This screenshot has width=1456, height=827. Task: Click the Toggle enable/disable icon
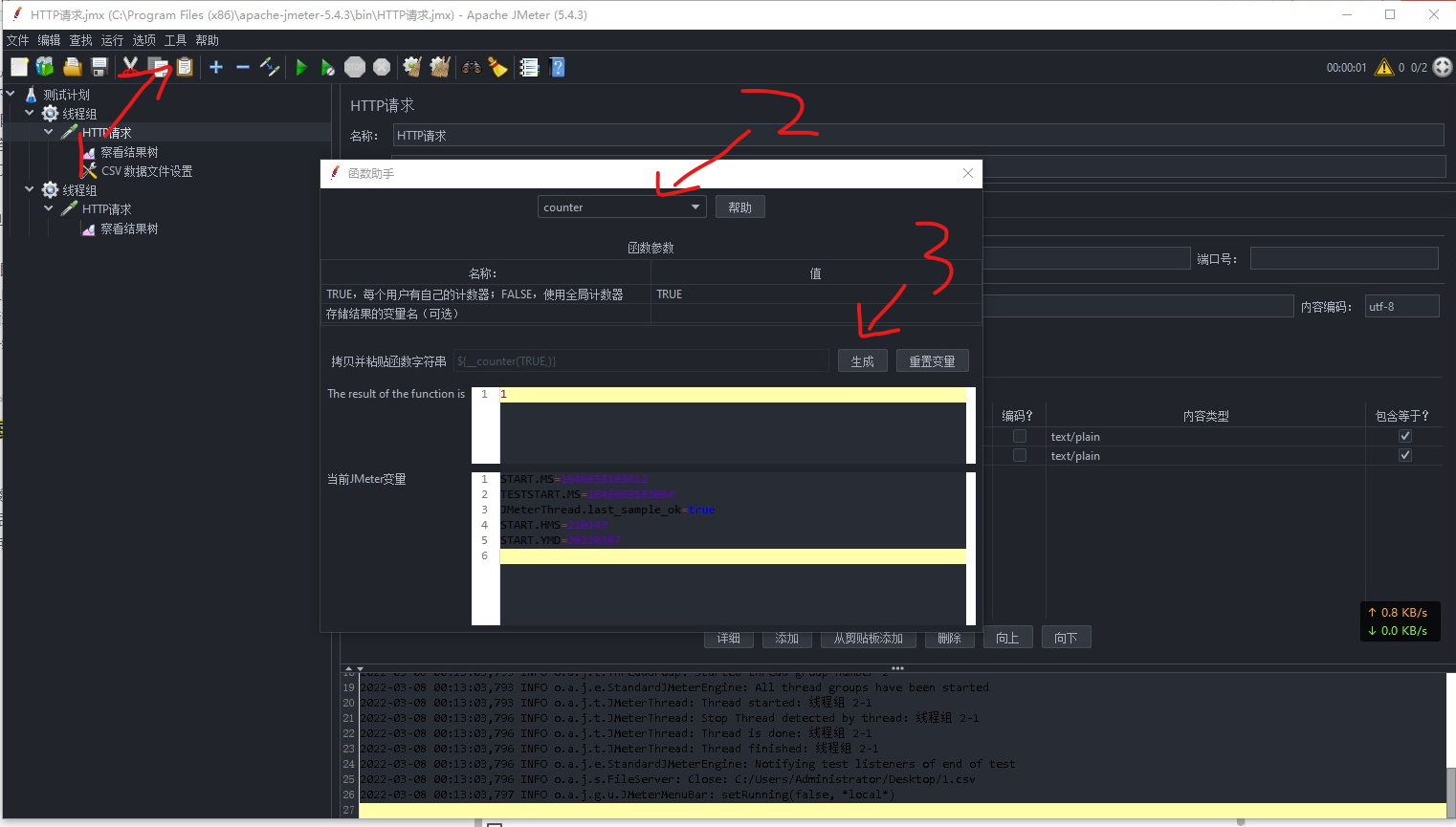pos(270,67)
